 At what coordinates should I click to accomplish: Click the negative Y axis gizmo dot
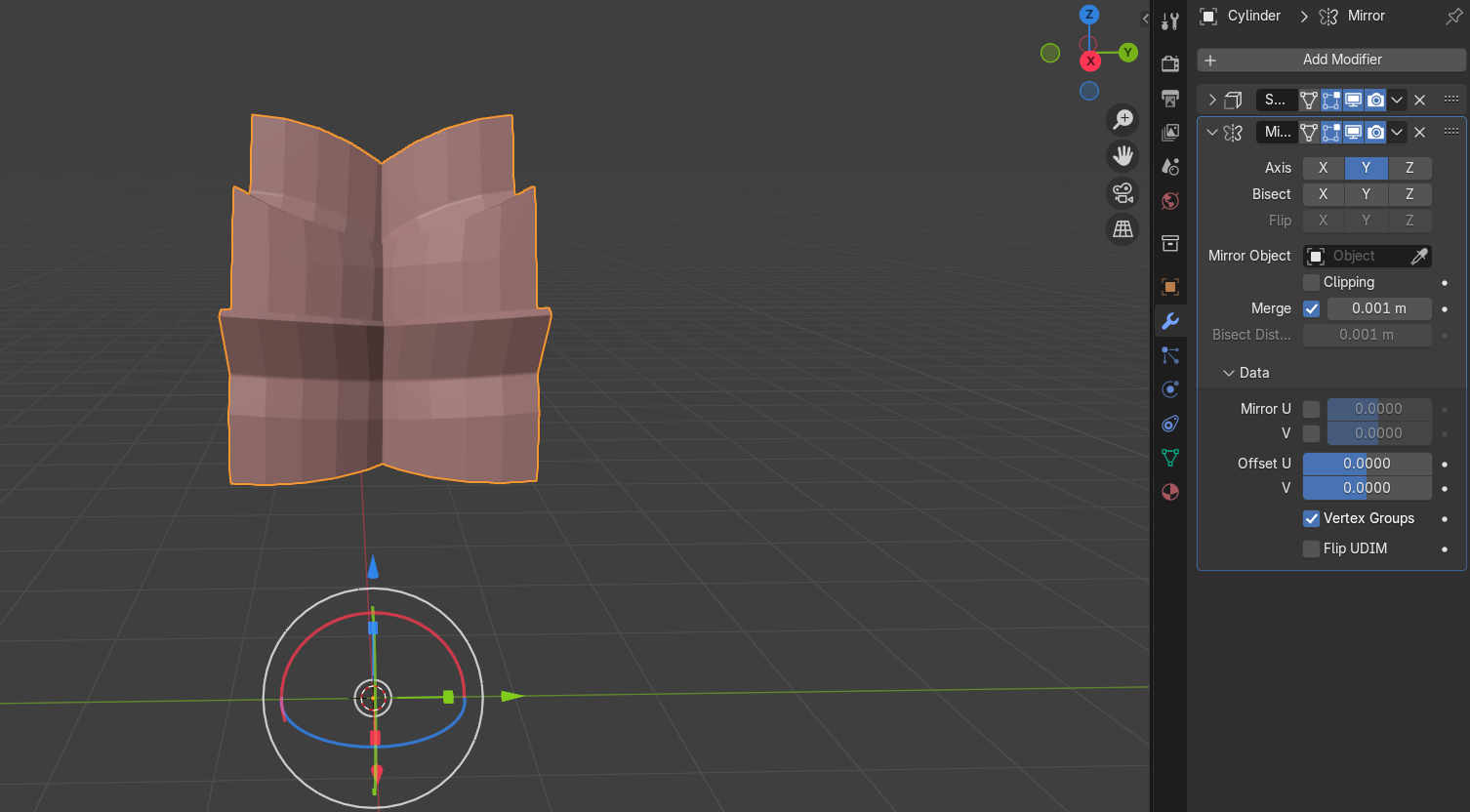1050,53
